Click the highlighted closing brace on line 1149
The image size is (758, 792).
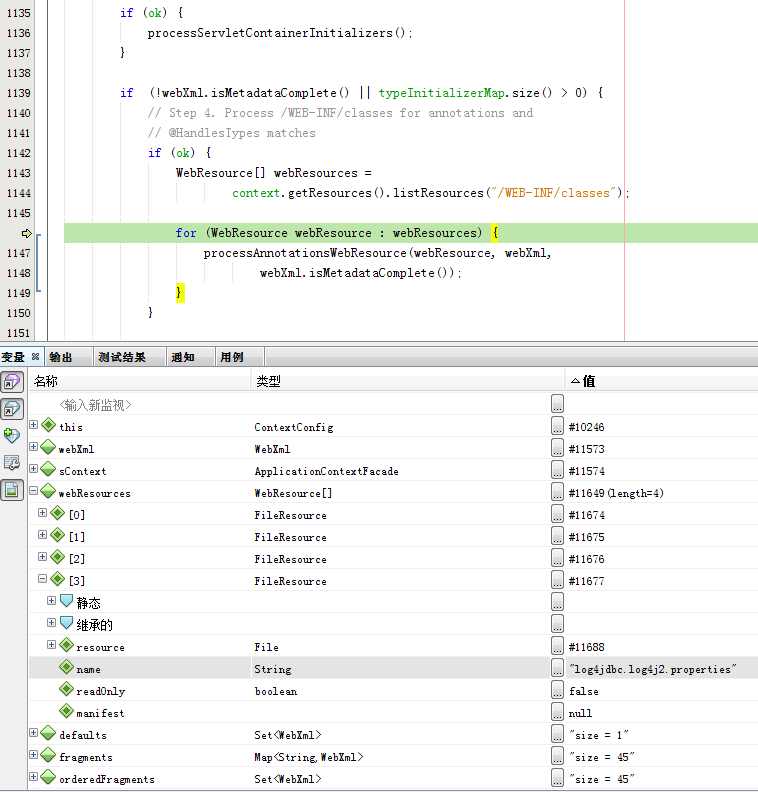point(180,293)
